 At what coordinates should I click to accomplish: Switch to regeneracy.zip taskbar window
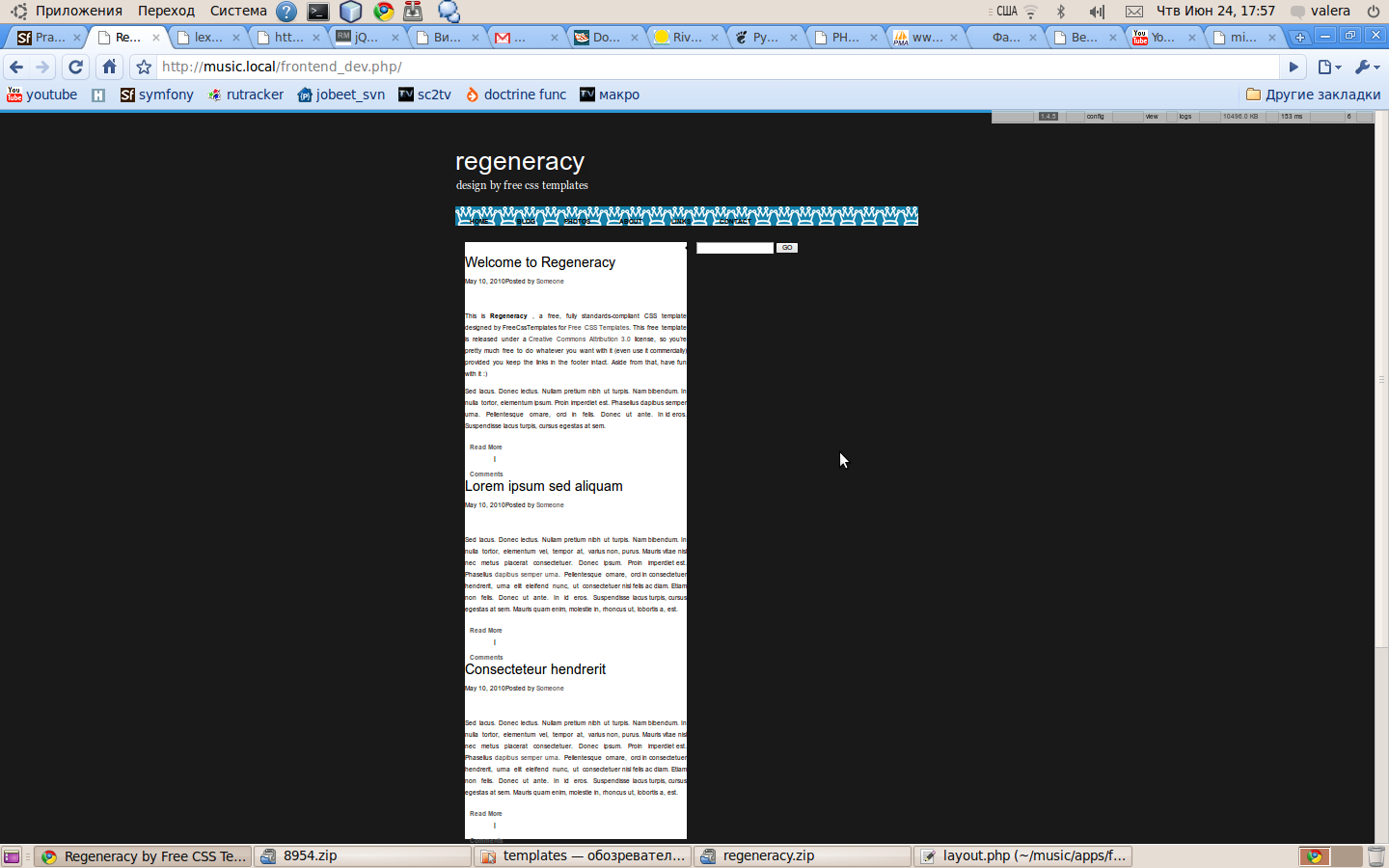coord(803,856)
